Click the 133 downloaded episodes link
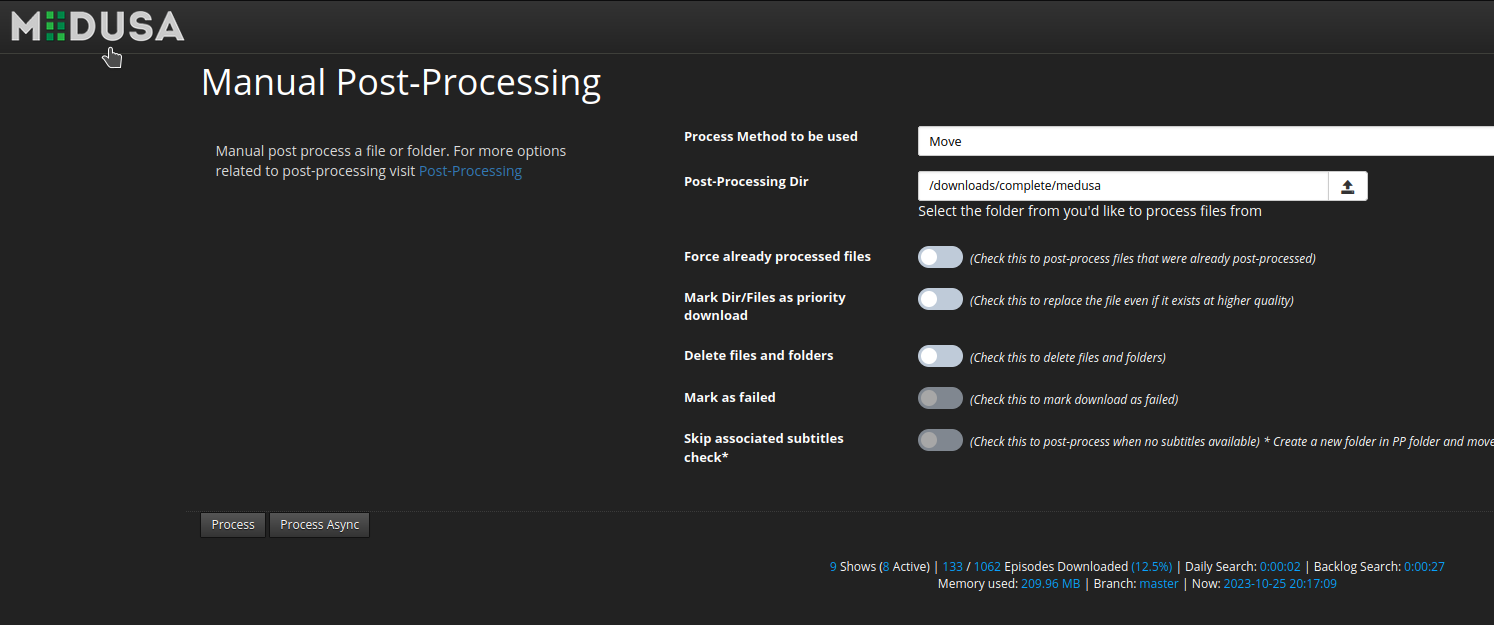Screen dimensions: 1494x625 953,566
